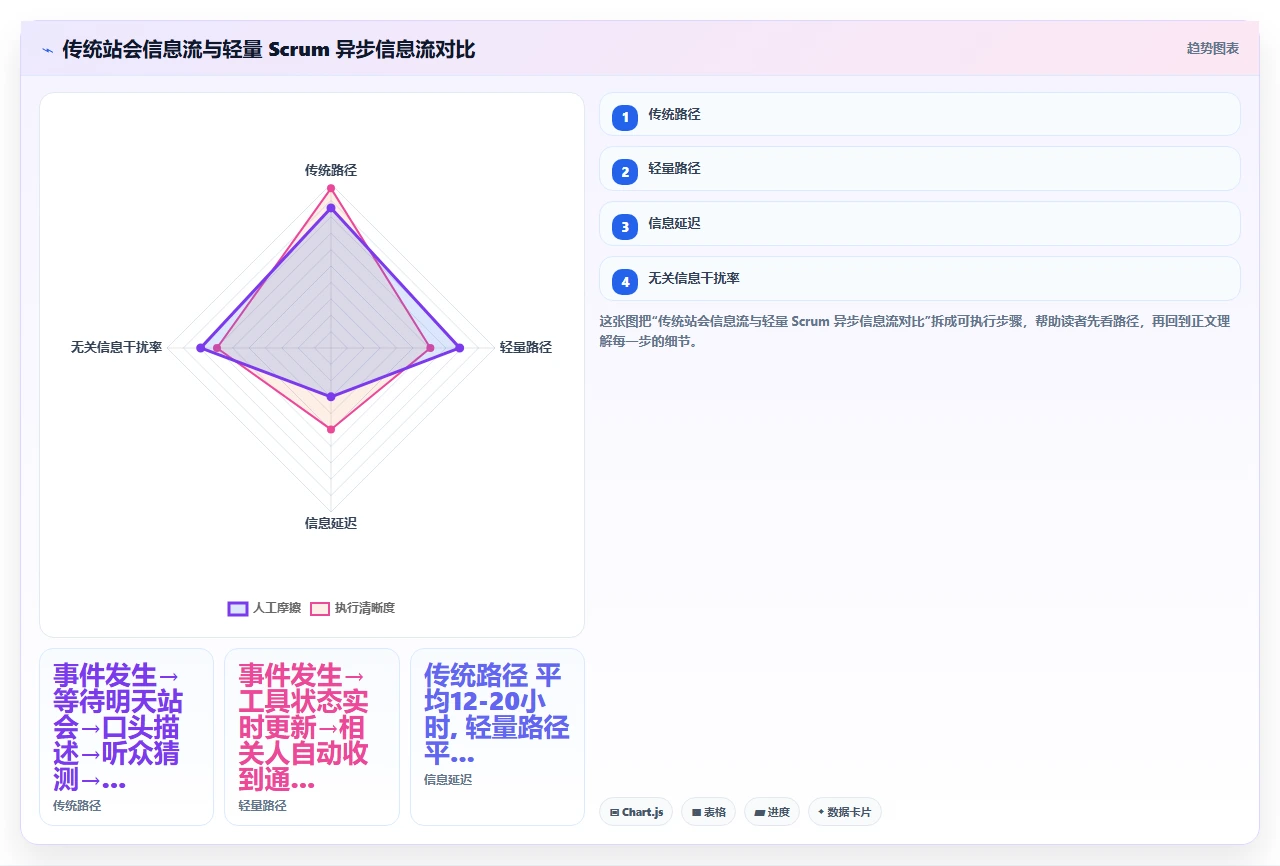Click the pink data point on 信息延迟 axis
Screen dimensions: 1280x866
click(331, 429)
